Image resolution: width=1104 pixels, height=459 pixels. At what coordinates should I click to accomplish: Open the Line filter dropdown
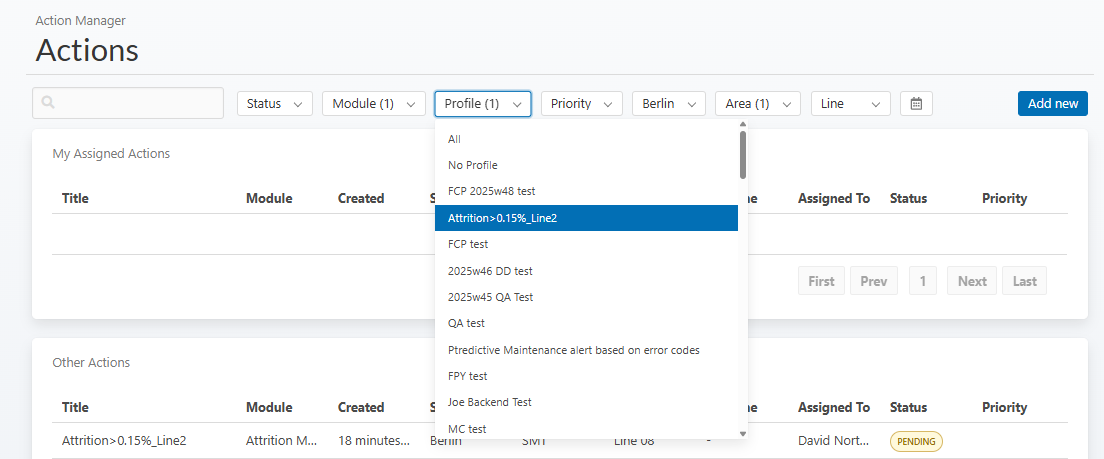(x=850, y=104)
